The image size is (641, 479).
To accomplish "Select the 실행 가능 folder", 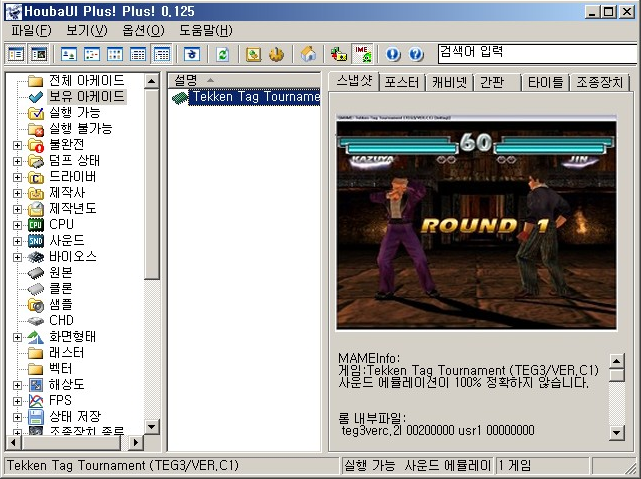I will tap(74, 112).
